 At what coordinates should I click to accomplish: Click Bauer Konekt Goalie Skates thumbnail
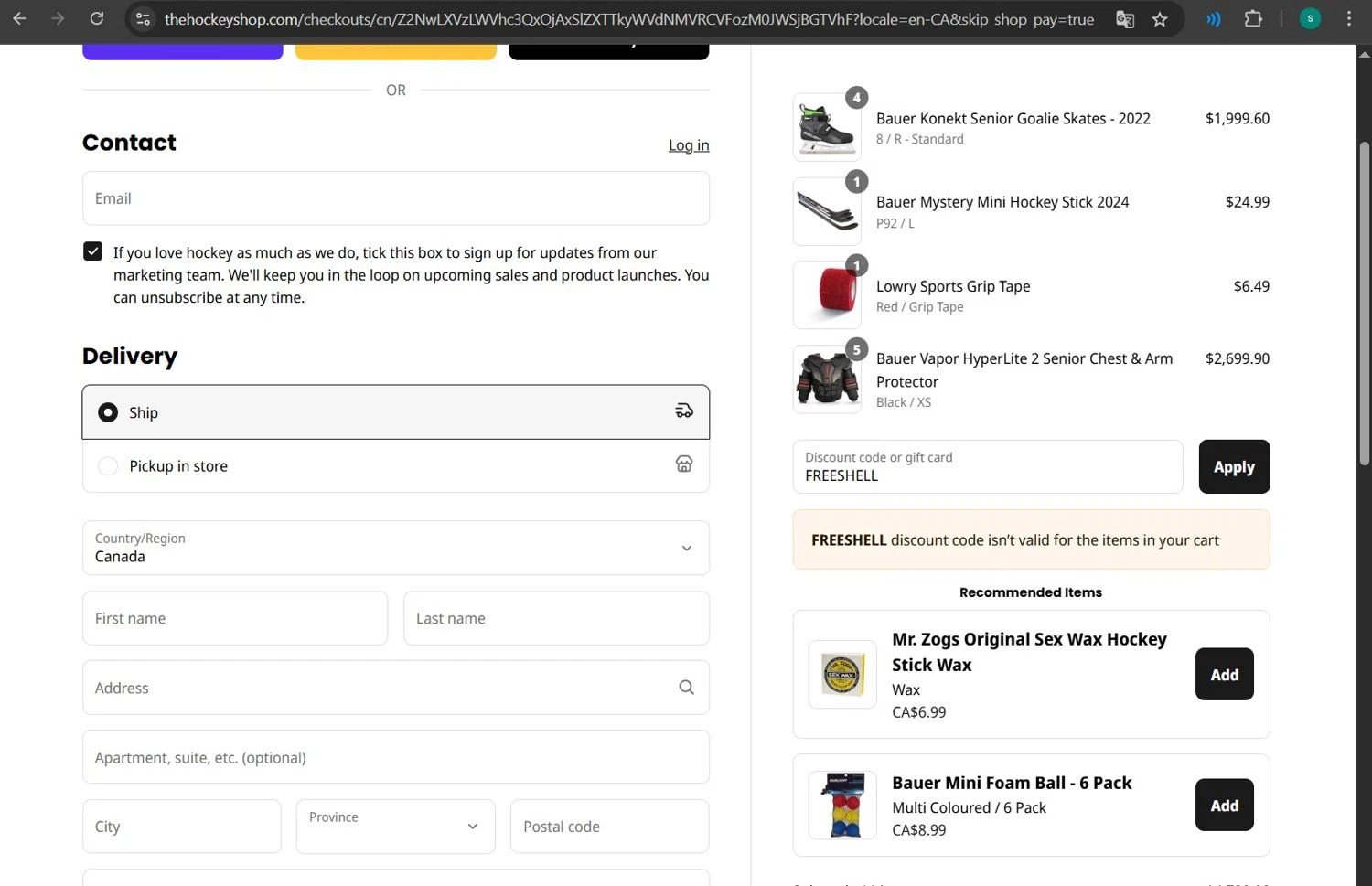click(827, 127)
